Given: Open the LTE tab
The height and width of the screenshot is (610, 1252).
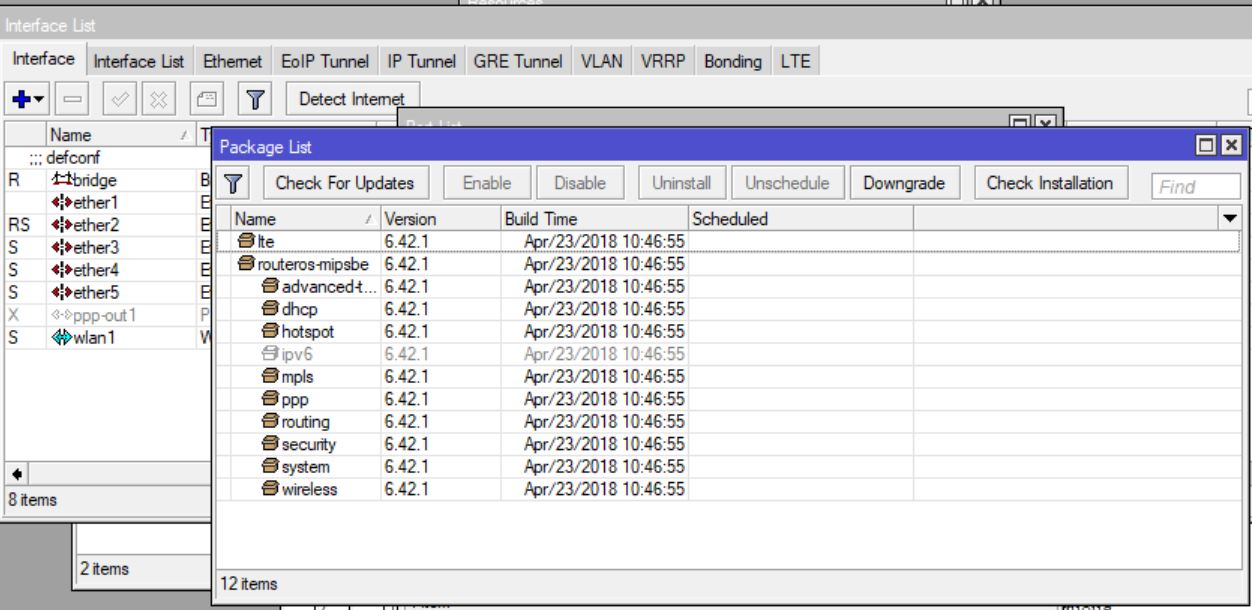Looking at the screenshot, I should pyautogui.click(x=796, y=61).
